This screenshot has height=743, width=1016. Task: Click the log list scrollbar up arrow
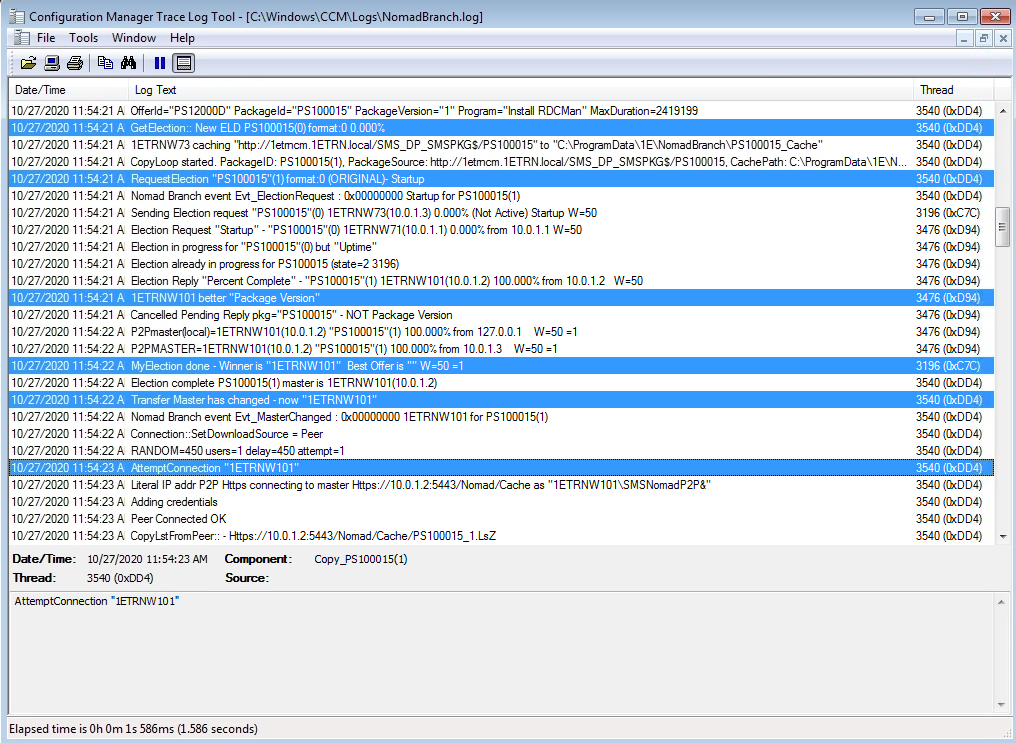pos(1003,110)
